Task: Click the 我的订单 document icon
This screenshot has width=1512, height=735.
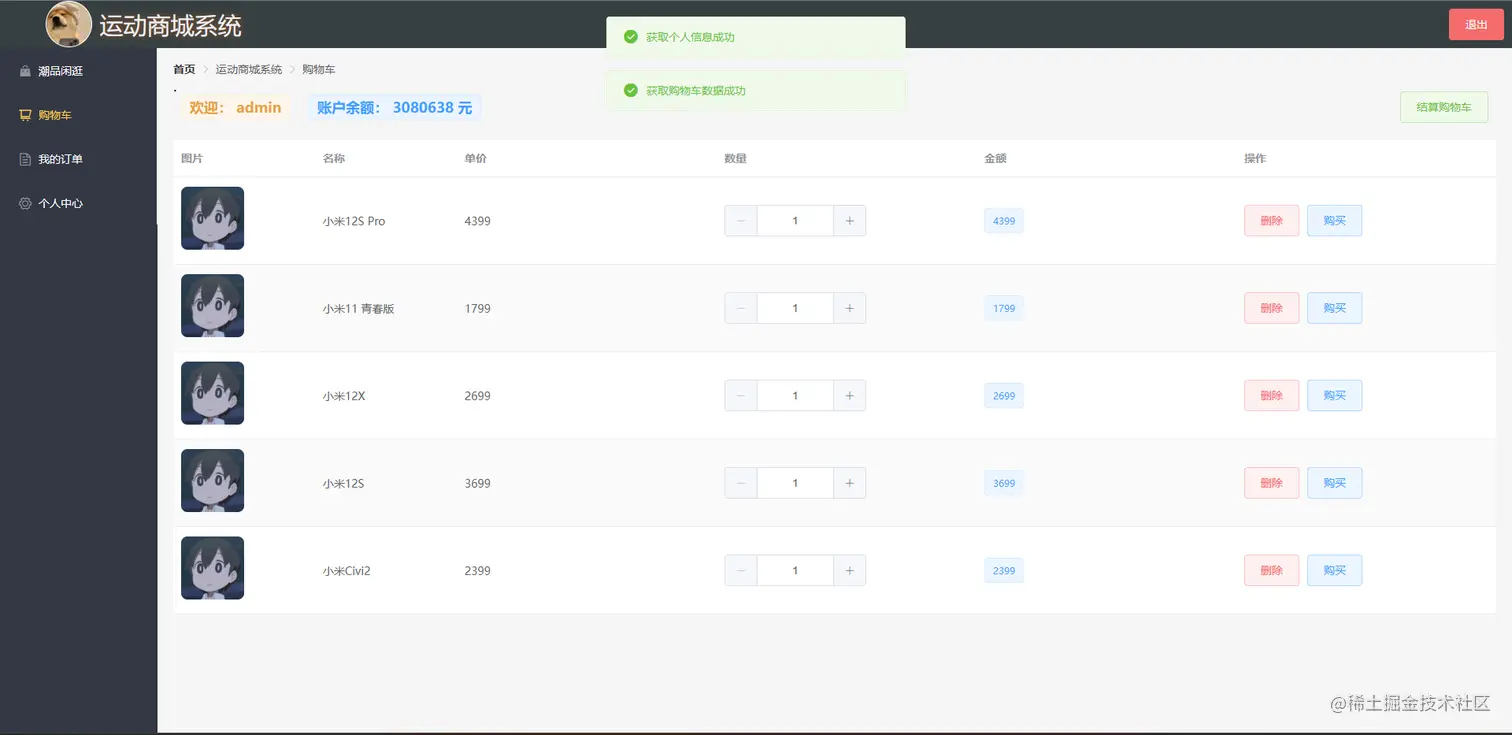Action: (x=25, y=159)
